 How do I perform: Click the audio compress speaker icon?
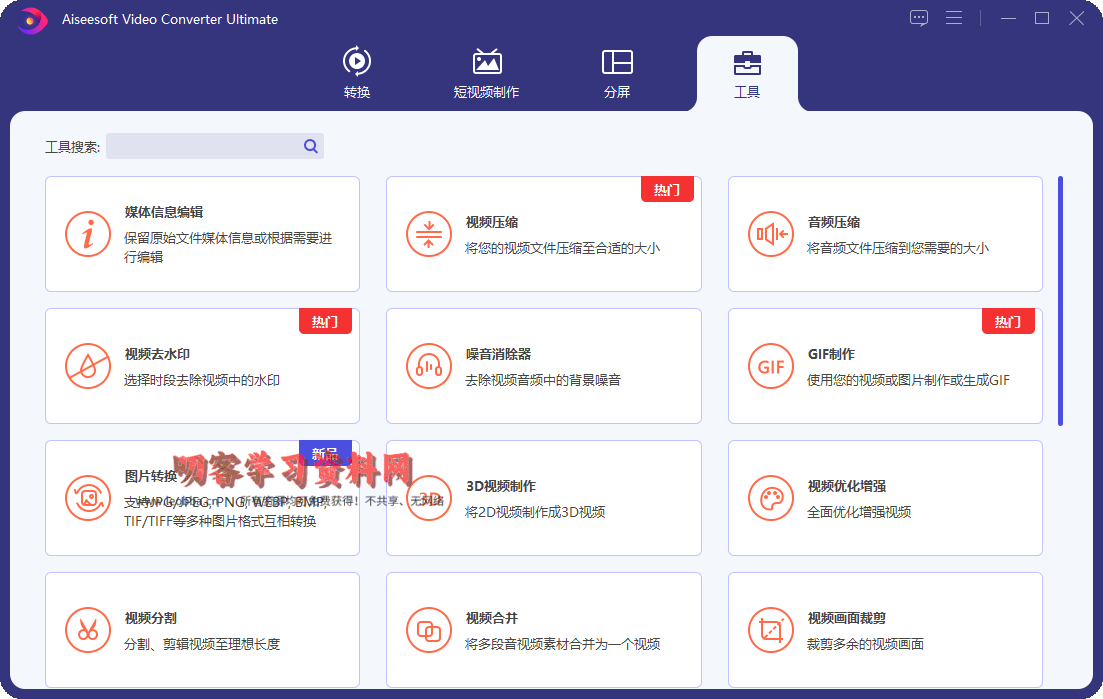771,235
